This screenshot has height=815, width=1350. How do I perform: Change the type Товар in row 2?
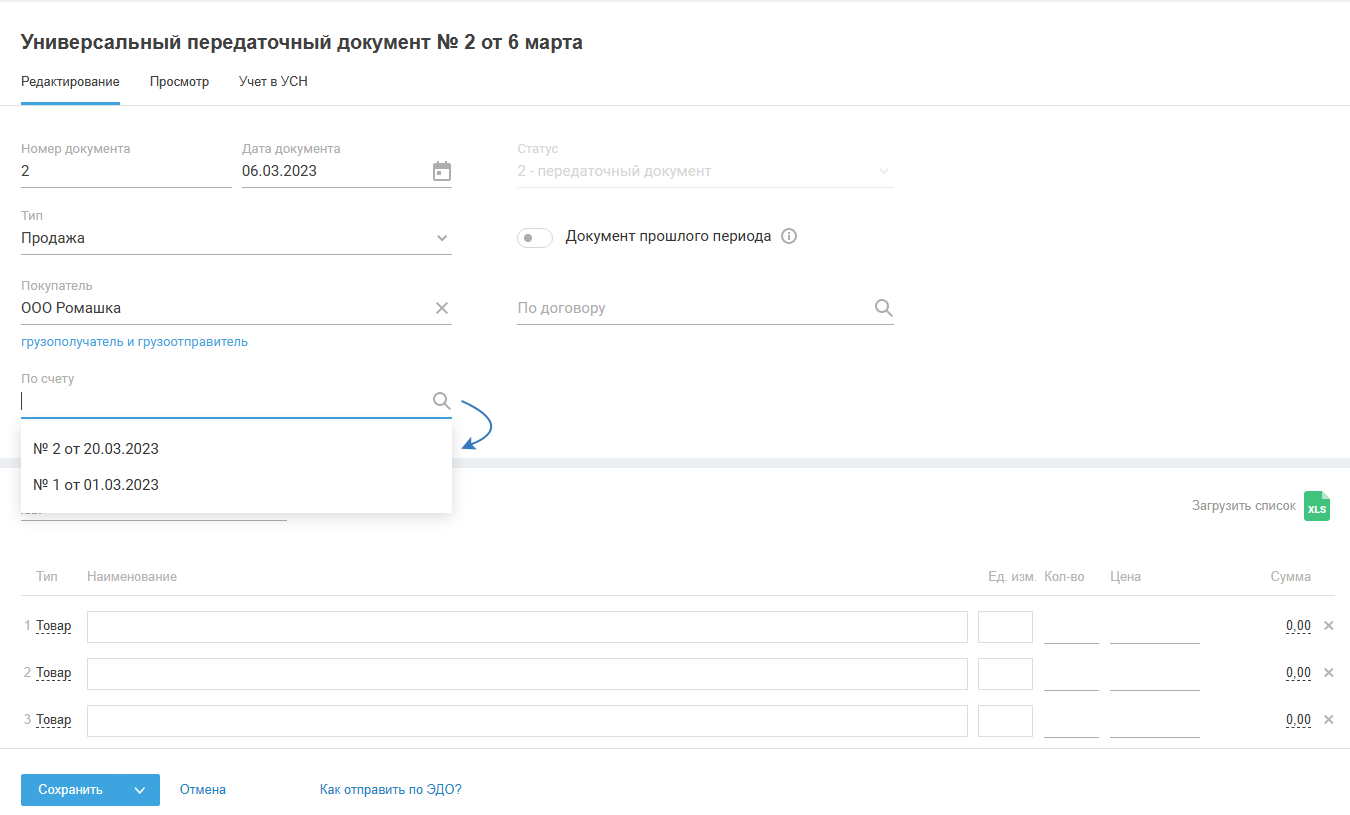point(54,673)
